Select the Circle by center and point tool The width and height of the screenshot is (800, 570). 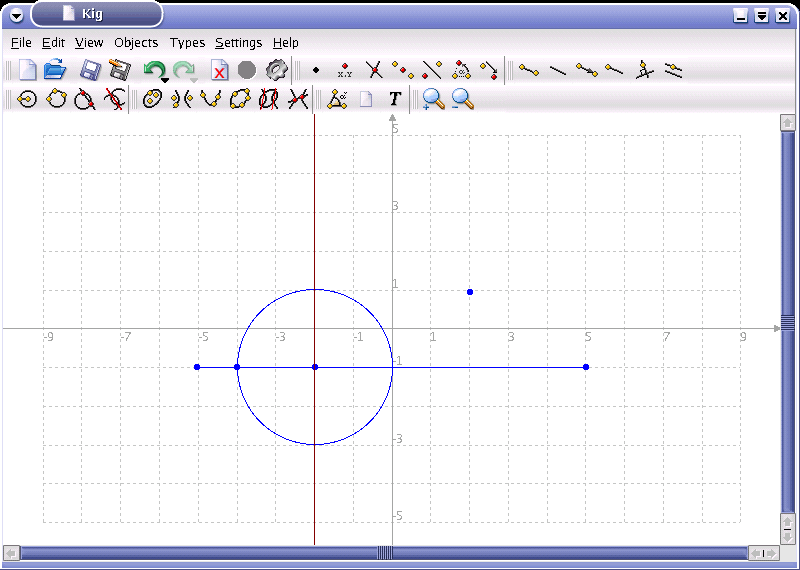(27, 99)
